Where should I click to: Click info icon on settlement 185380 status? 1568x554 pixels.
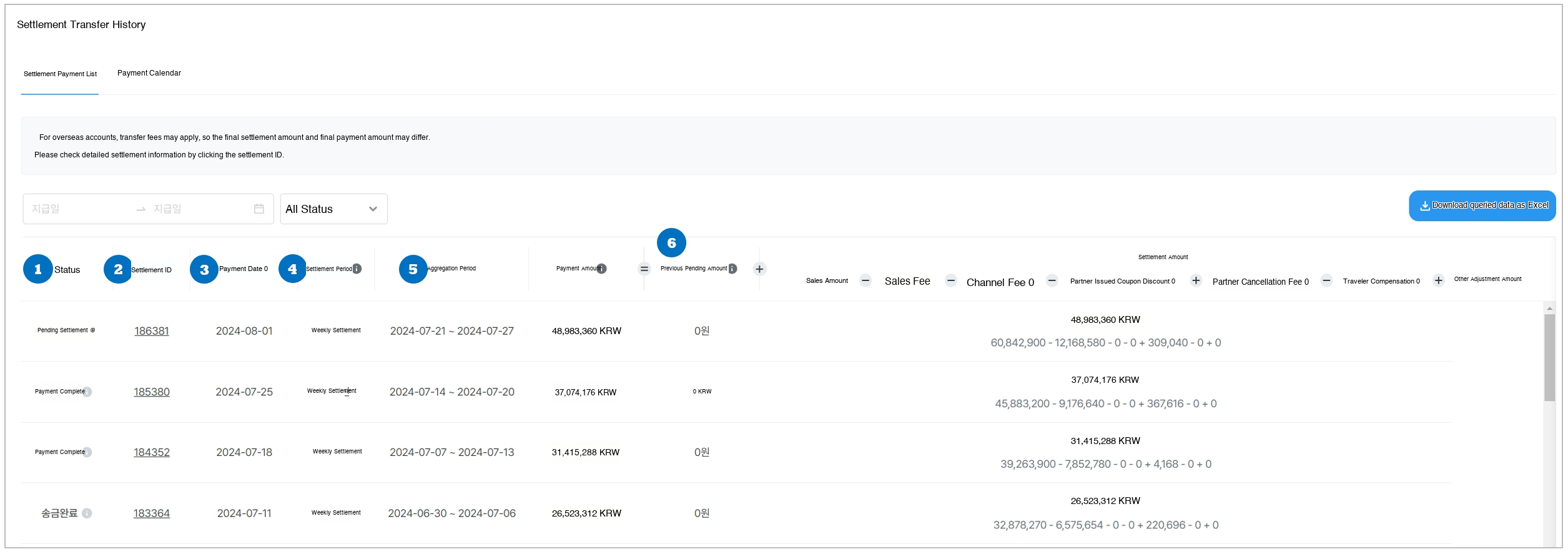[x=87, y=392]
